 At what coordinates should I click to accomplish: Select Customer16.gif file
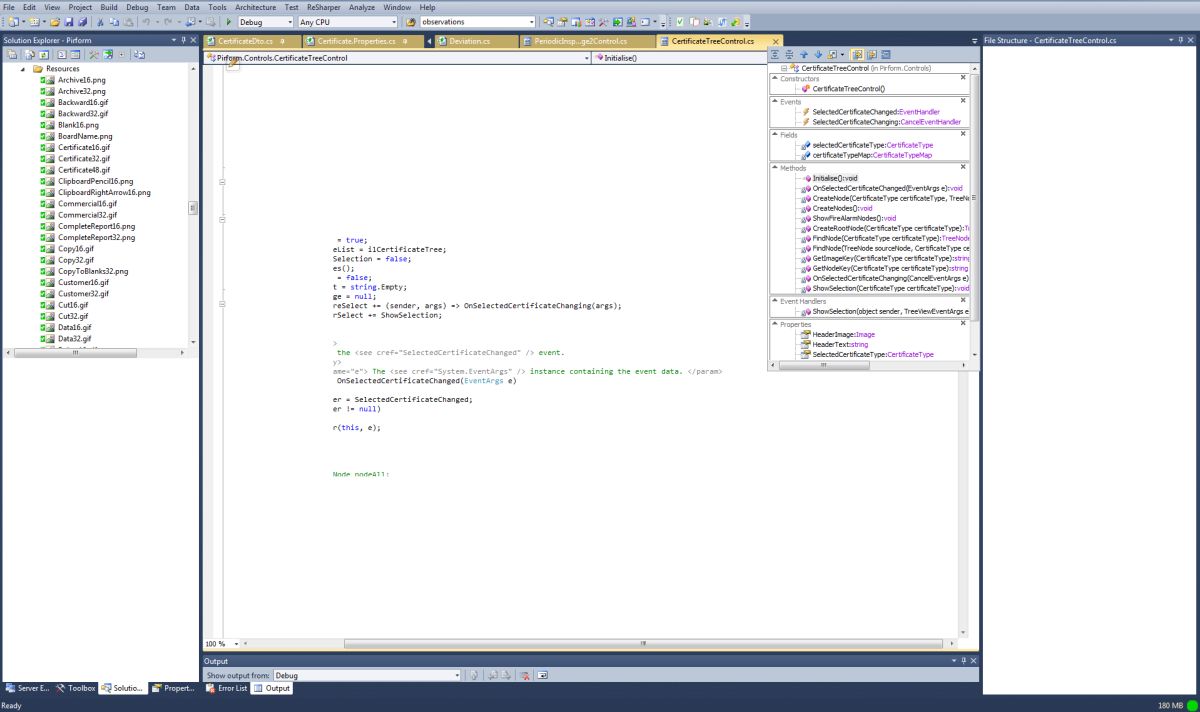point(83,282)
